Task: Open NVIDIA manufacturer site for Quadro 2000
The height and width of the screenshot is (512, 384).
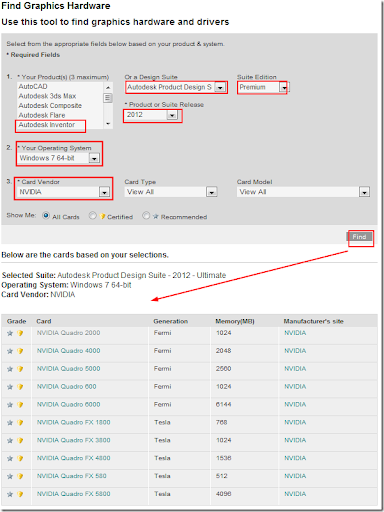Action: (x=295, y=333)
